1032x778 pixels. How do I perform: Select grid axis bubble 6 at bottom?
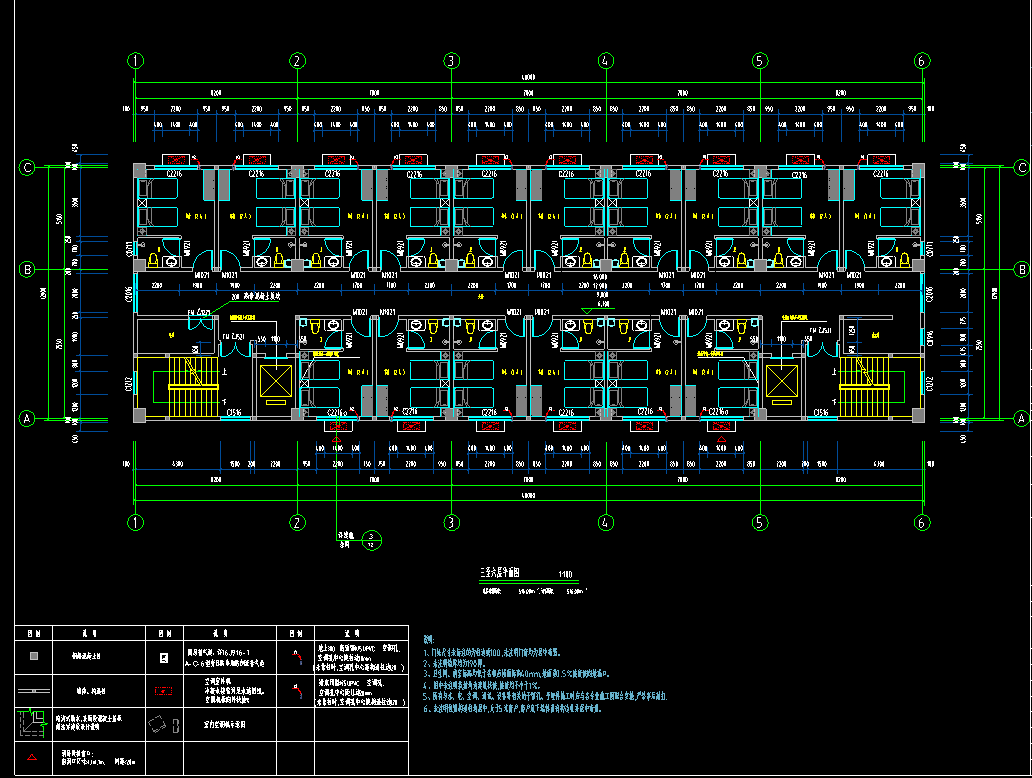[921, 522]
